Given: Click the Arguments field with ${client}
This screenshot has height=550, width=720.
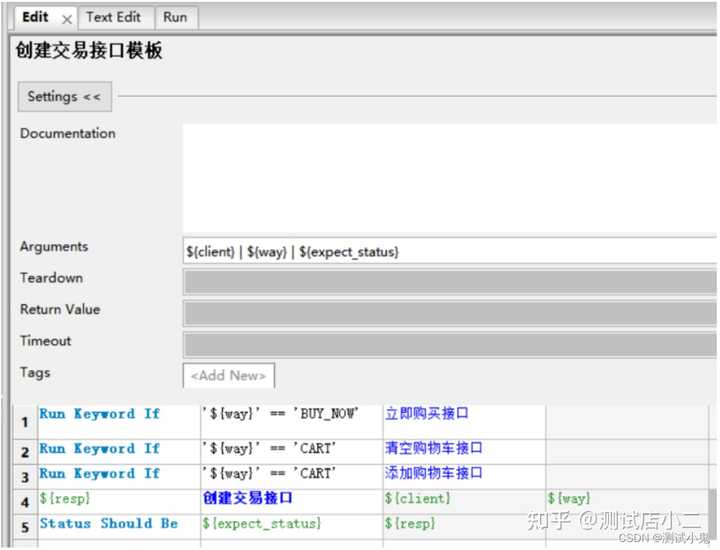Looking at the screenshot, I should pos(450,251).
